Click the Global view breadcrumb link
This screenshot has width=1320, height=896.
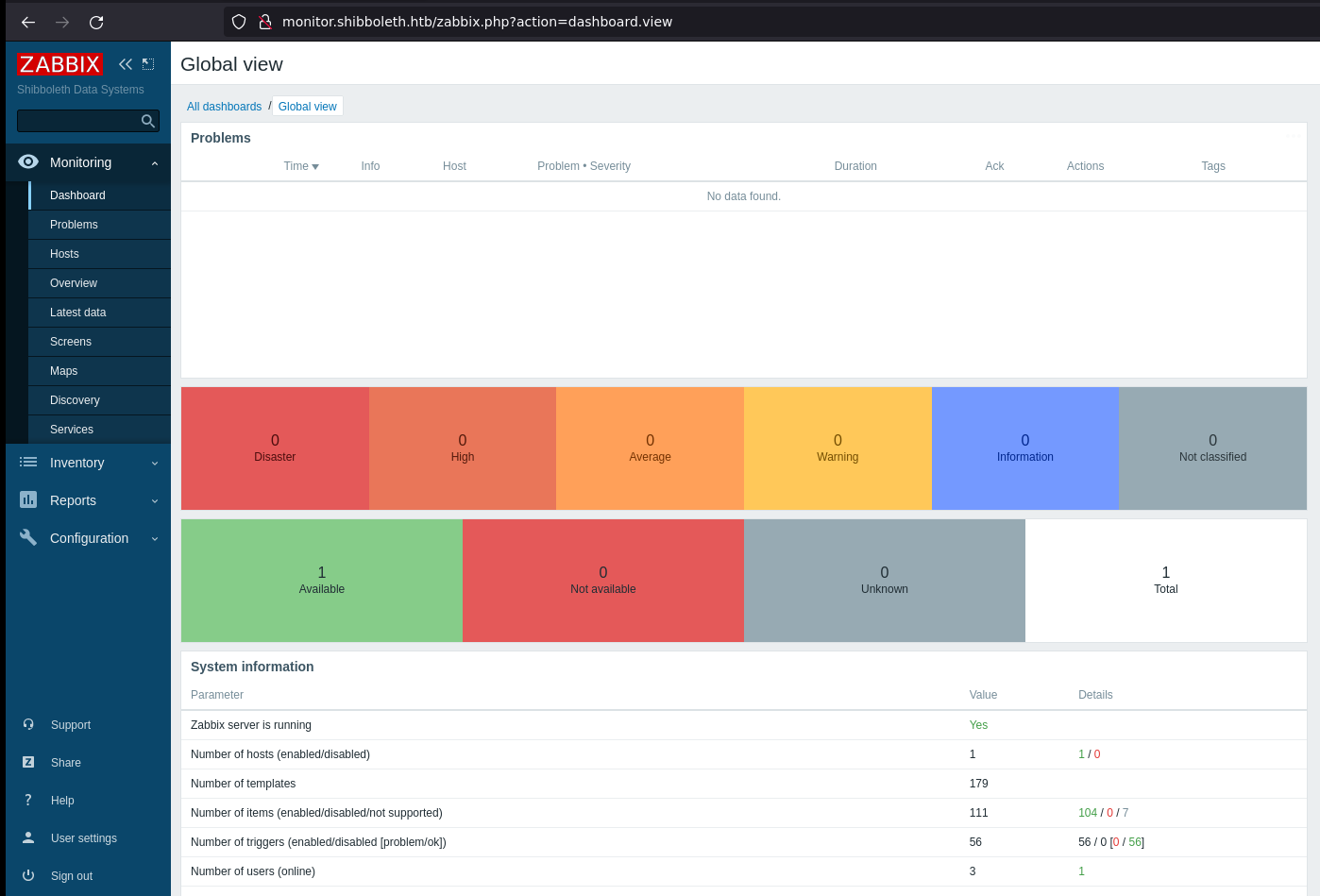[x=307, y=107]
